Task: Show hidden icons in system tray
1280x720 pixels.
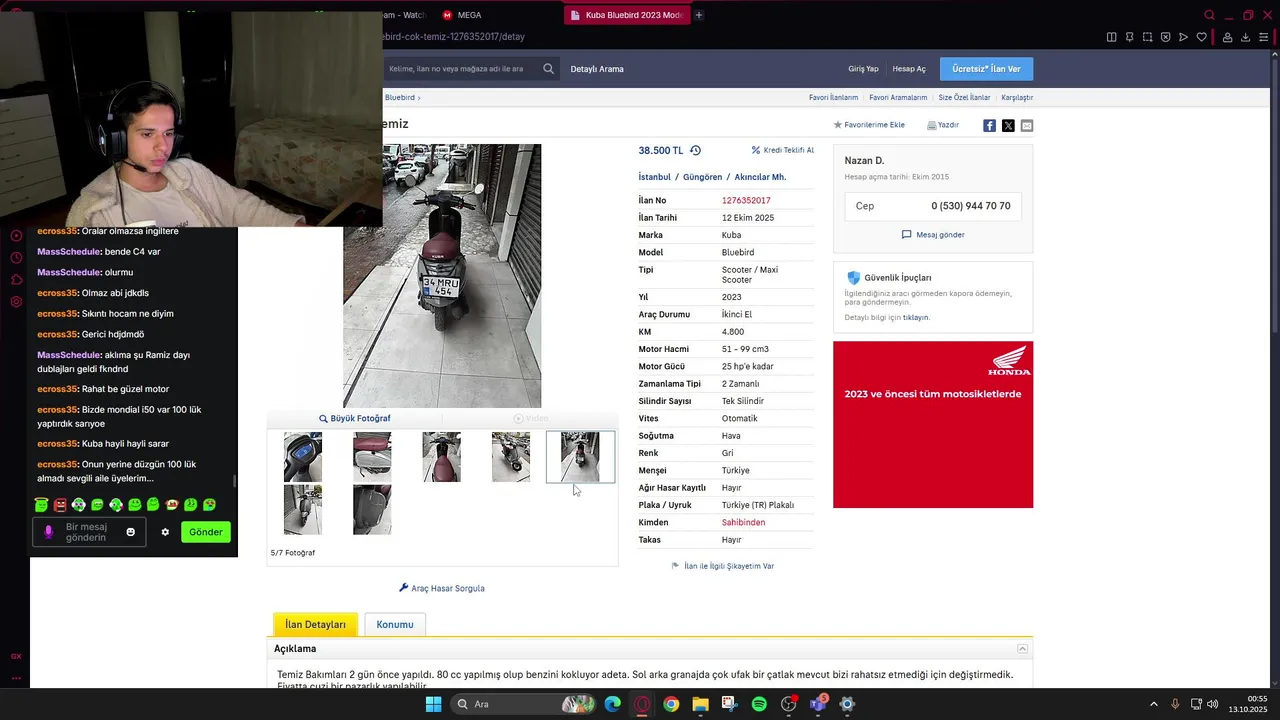Action: click(1153, 704)
